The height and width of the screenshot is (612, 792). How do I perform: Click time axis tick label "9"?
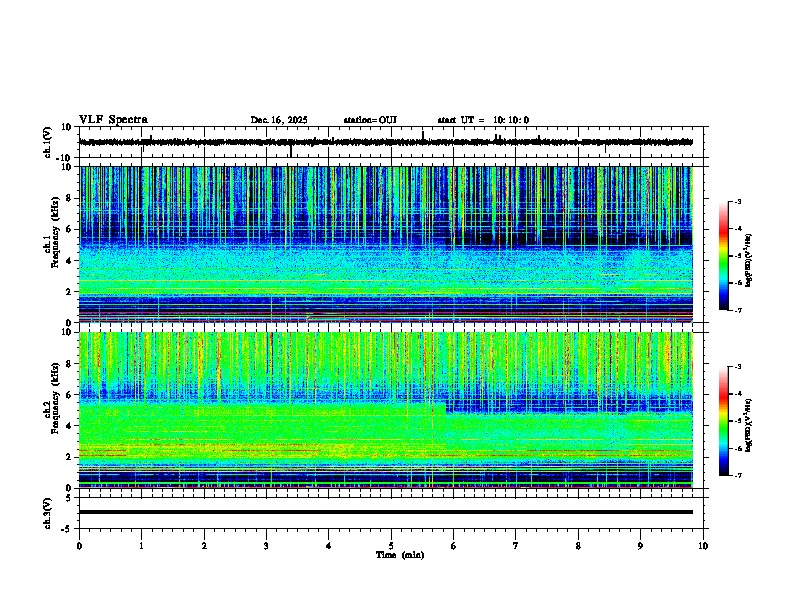point(640,546)
